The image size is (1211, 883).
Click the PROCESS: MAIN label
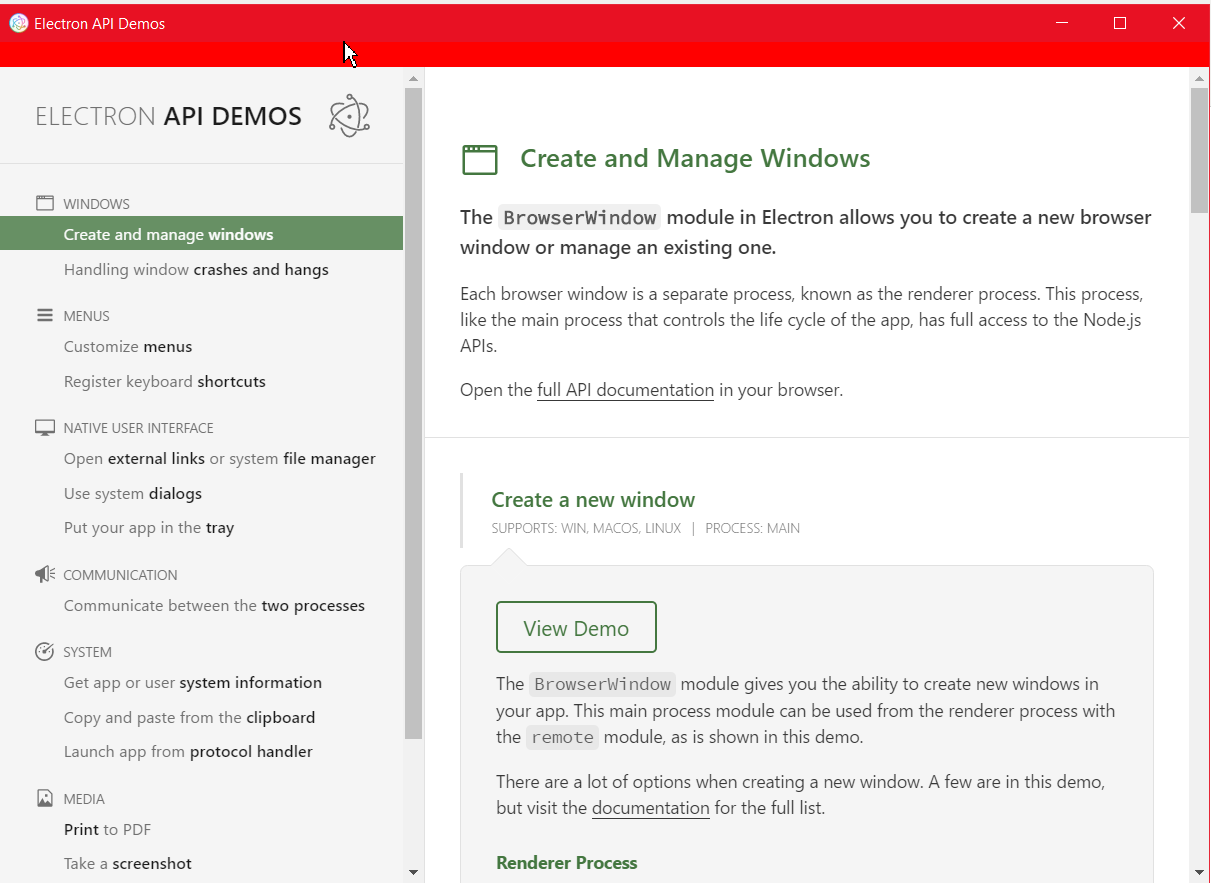coord(752,528)
